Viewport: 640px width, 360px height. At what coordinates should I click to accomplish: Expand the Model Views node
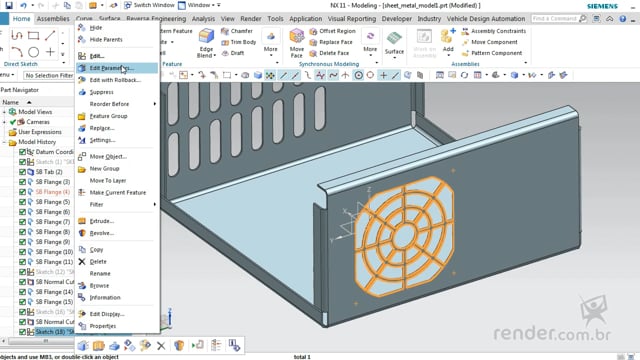[4, 112]
